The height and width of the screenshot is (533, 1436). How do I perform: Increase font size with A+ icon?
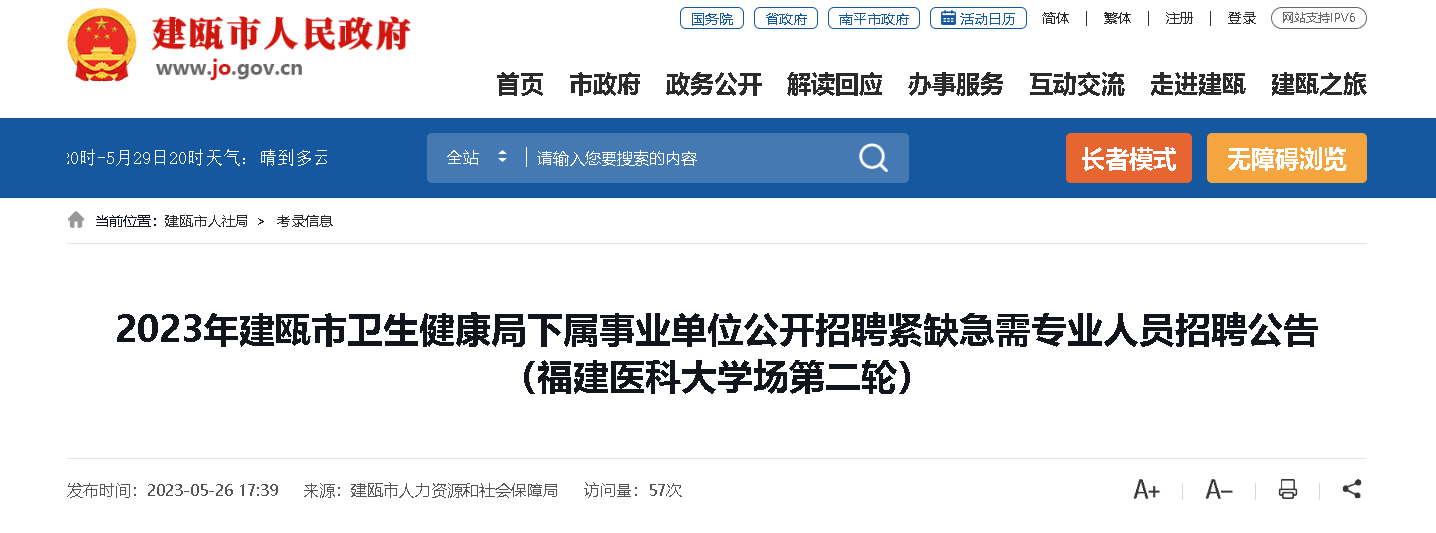[x=1146, y=490]
